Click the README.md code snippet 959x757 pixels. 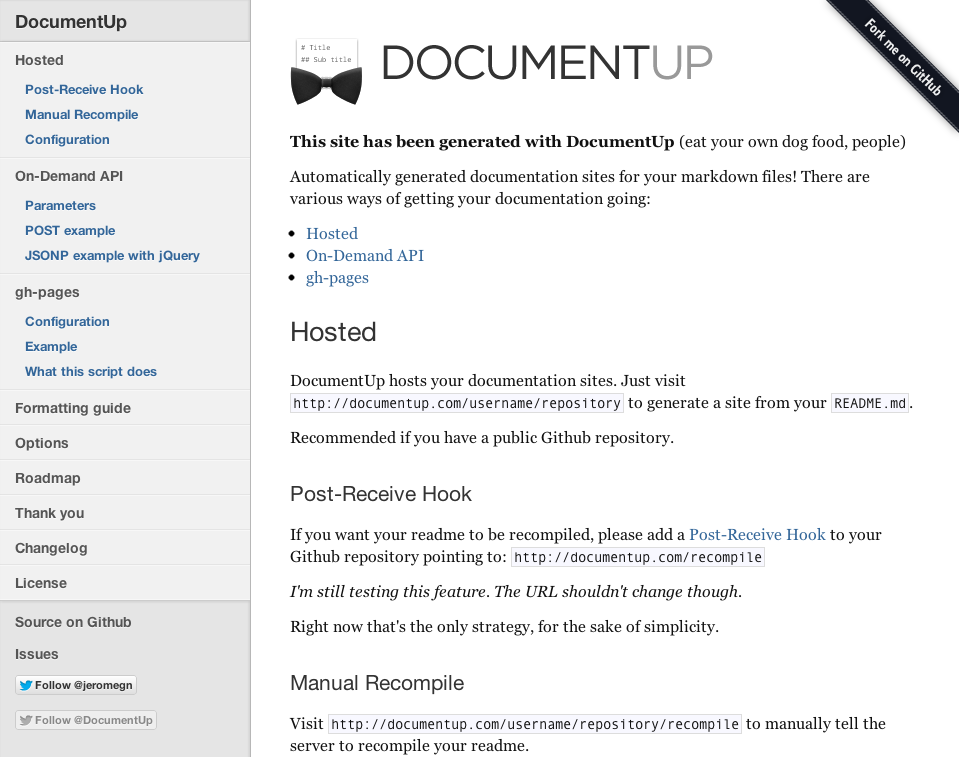870,404
